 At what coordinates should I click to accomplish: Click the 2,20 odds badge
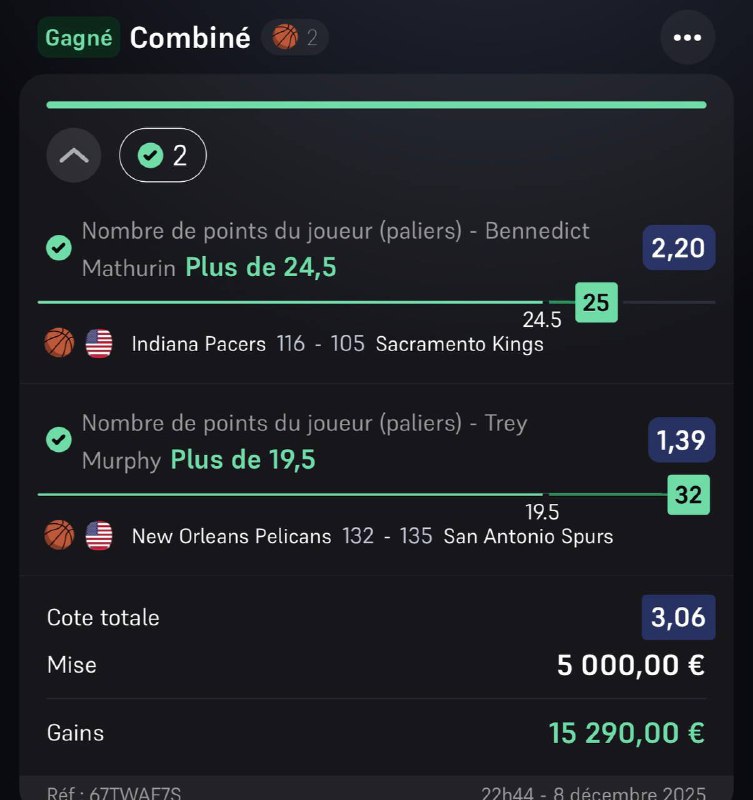click(678, 247)
